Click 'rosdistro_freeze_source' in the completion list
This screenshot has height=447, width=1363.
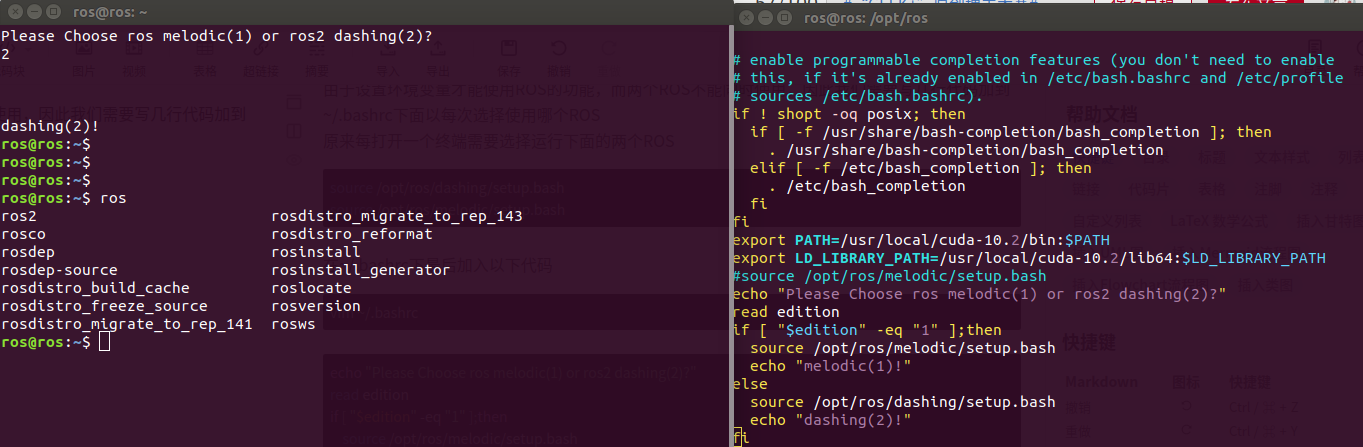[104, 306]
